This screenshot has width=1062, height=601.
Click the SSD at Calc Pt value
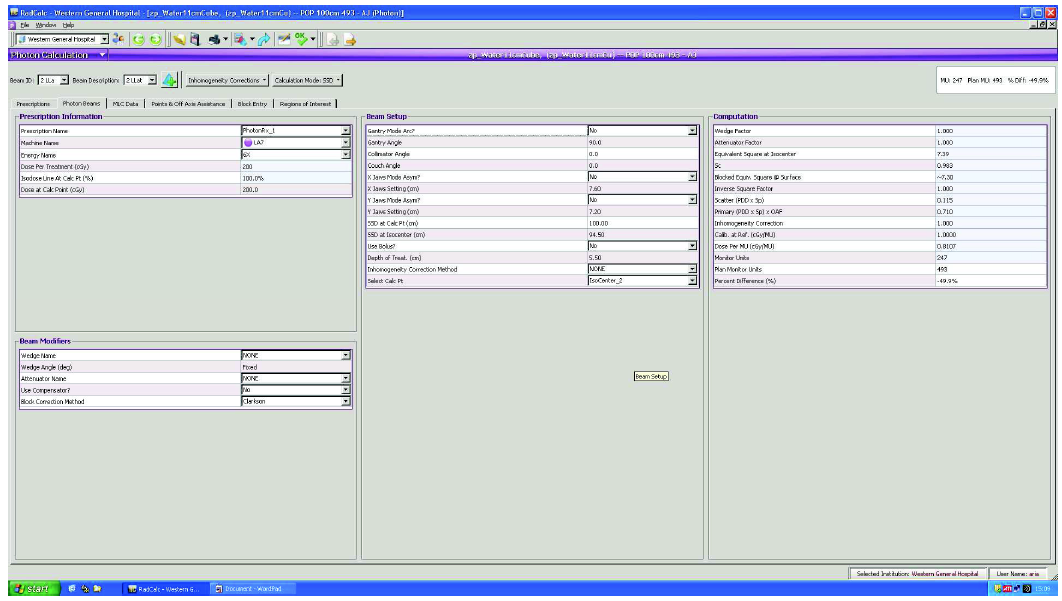pos(643,223)
